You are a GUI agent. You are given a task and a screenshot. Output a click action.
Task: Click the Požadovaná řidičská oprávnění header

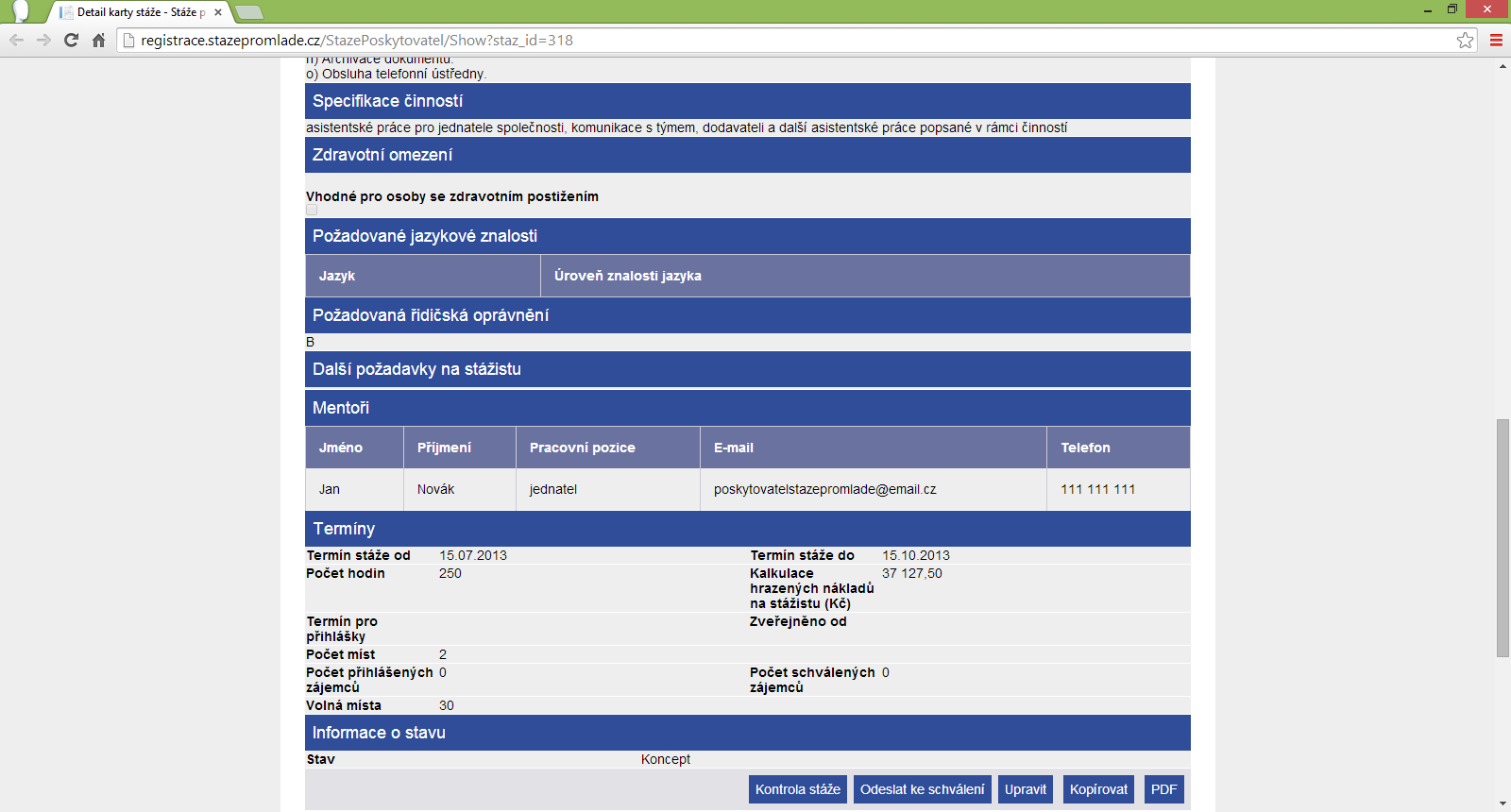point(748,315)
